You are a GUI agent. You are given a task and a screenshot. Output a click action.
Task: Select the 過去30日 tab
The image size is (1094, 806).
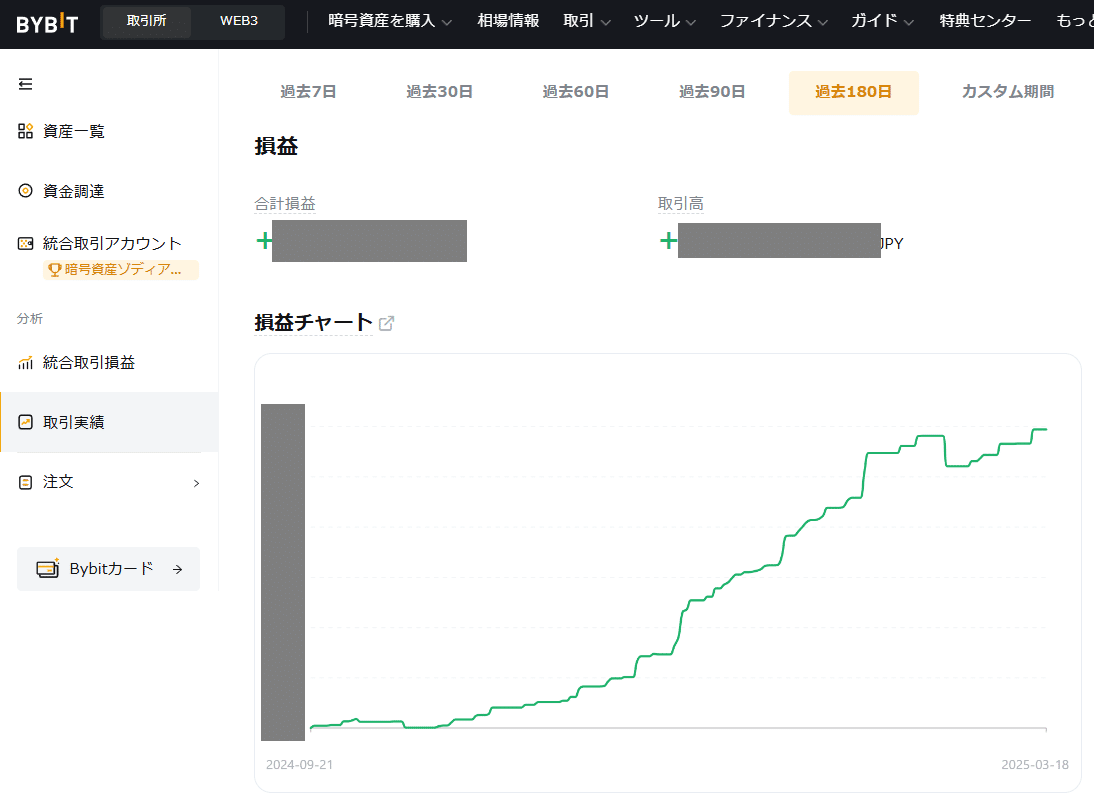[439, 92]
